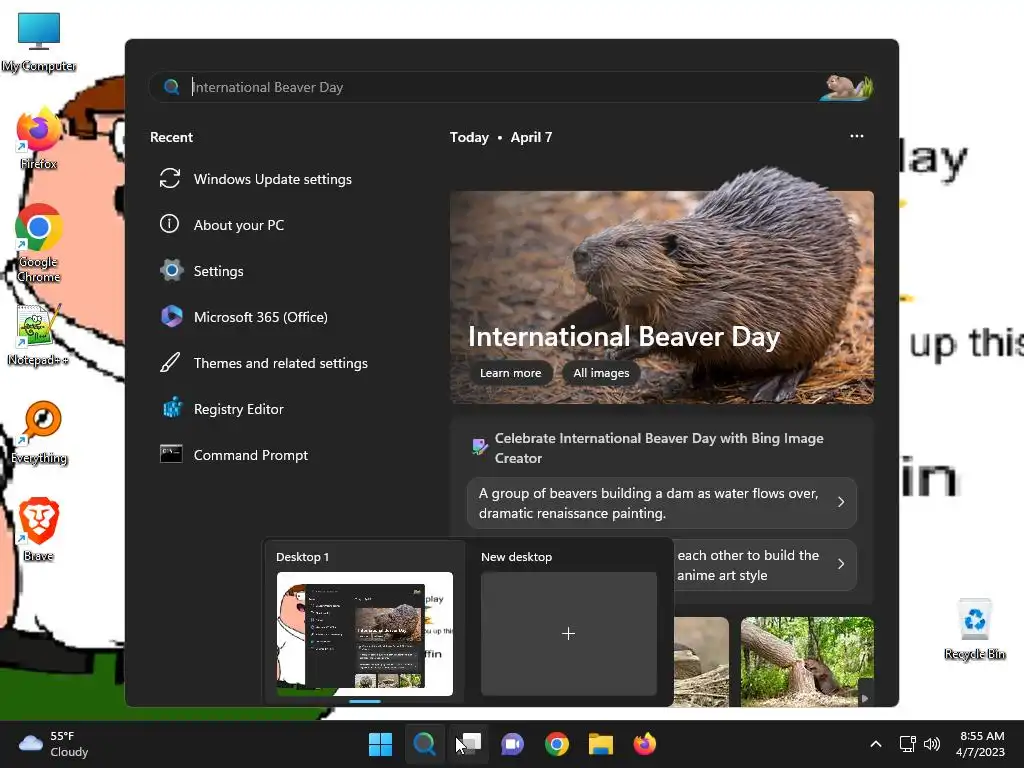
Task: Open the beaver gnawing tree thumbnail
Action: tap(807, 662)
